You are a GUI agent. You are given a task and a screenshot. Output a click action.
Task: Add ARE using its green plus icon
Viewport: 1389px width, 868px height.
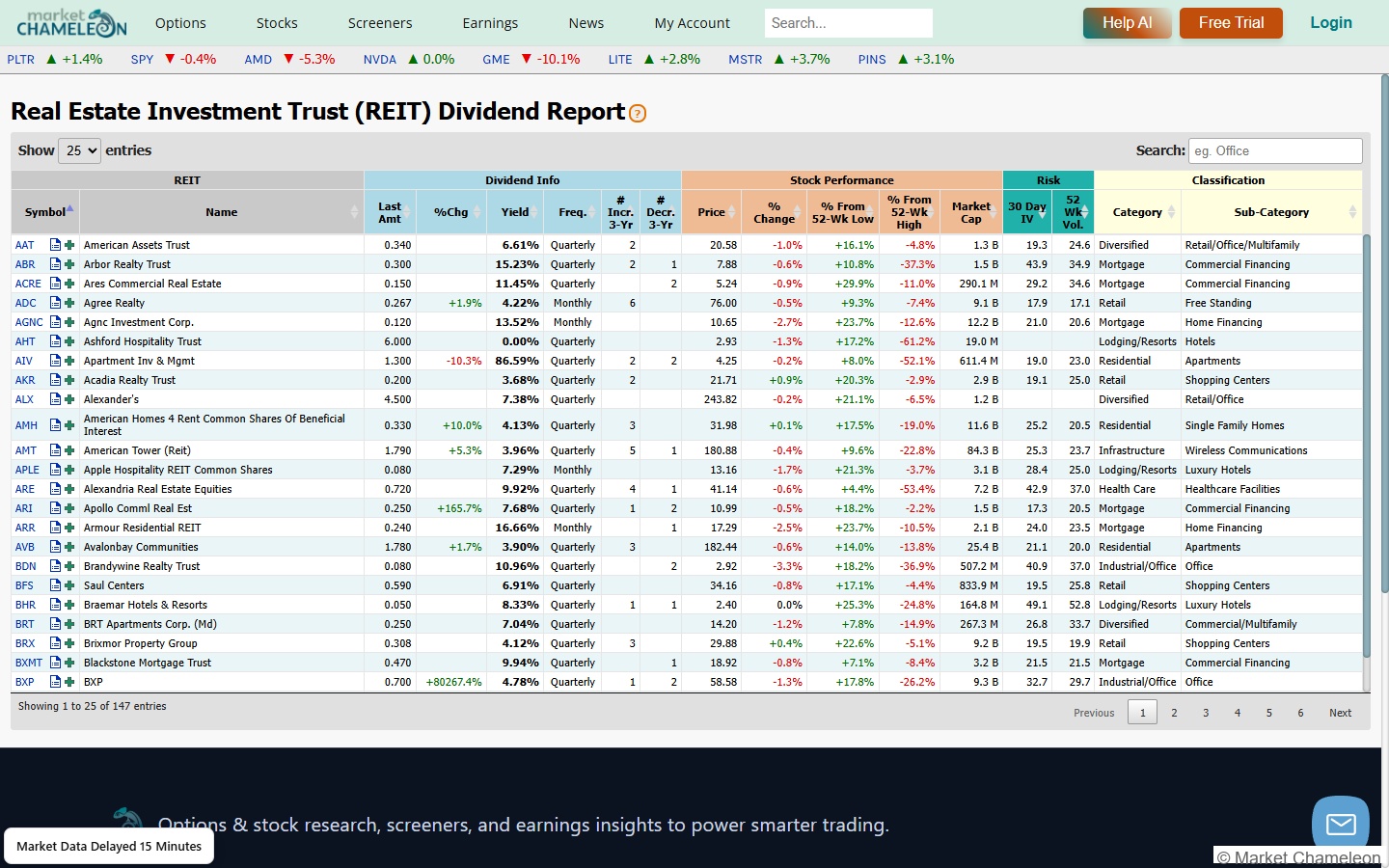(x=69, y=489)
